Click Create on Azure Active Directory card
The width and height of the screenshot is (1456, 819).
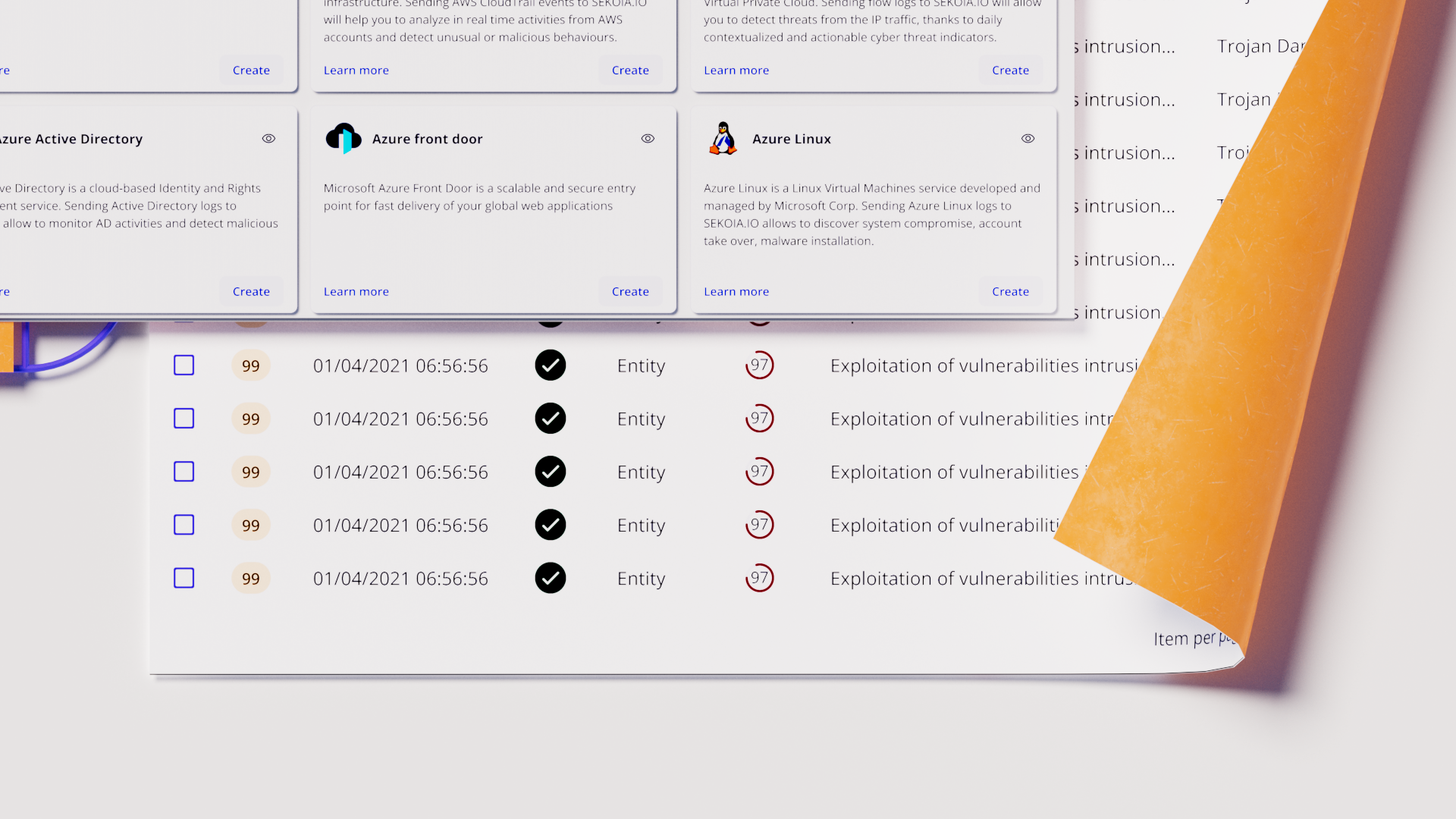(251, 292)
